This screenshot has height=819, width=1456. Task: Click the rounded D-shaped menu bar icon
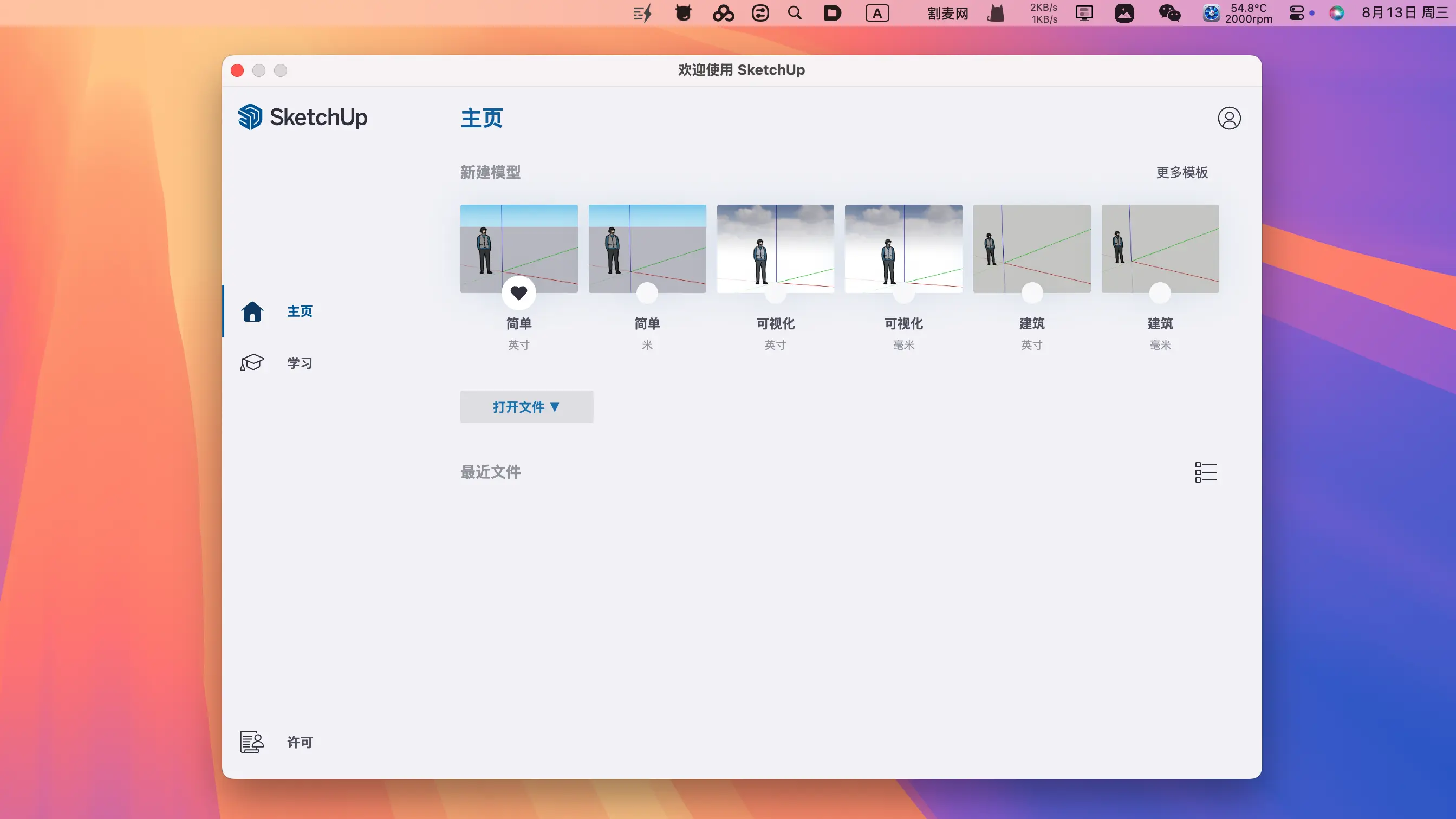click(x=832, y=13)
